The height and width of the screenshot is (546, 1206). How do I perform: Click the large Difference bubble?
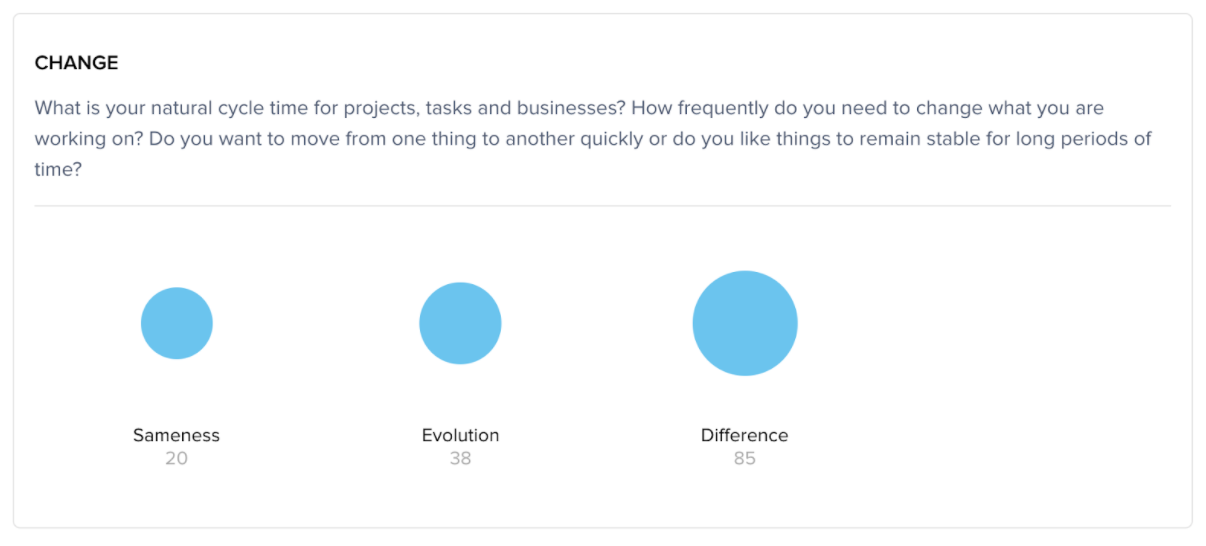pos(745,323)
